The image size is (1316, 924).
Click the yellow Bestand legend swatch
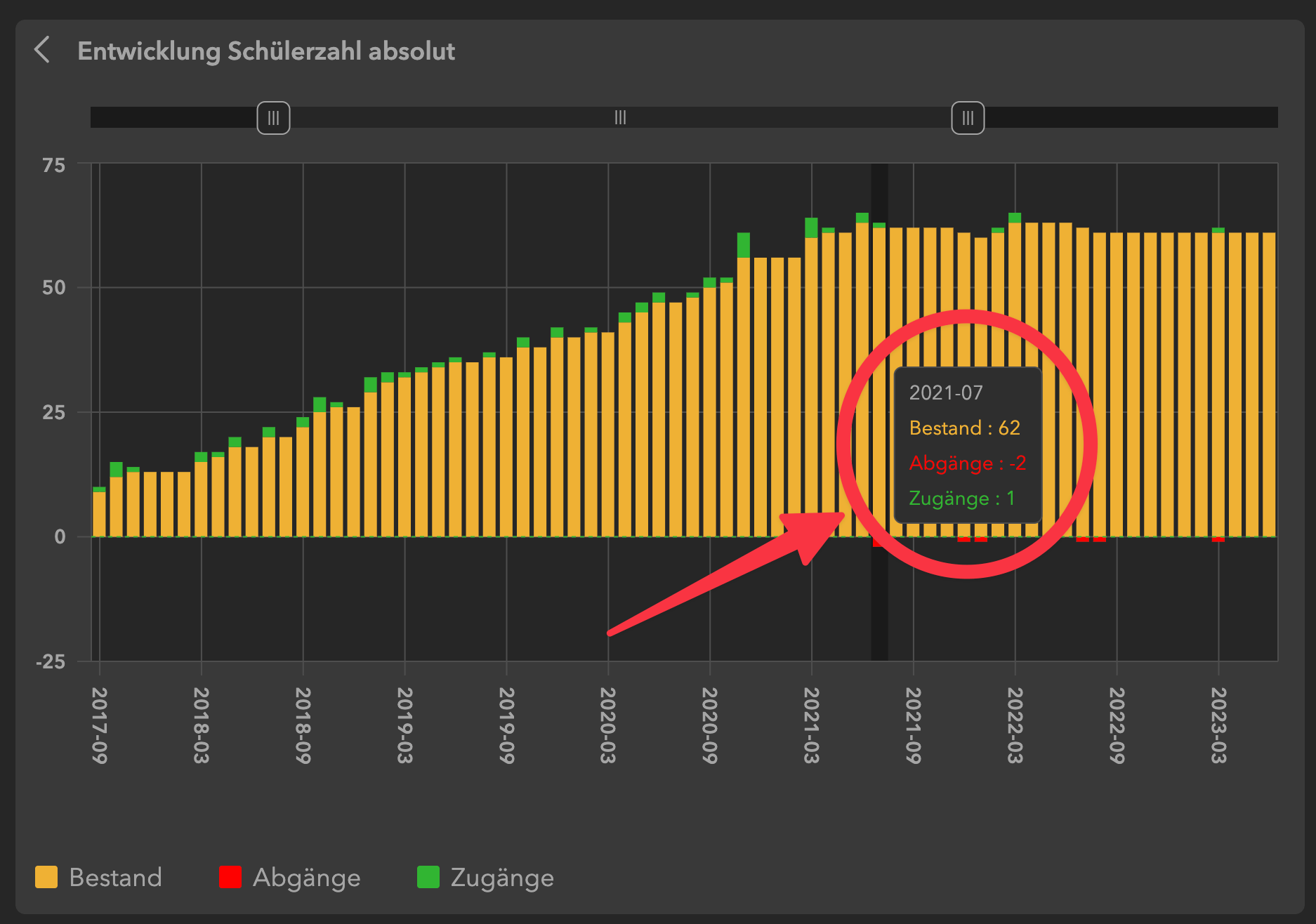click(46, 878)
